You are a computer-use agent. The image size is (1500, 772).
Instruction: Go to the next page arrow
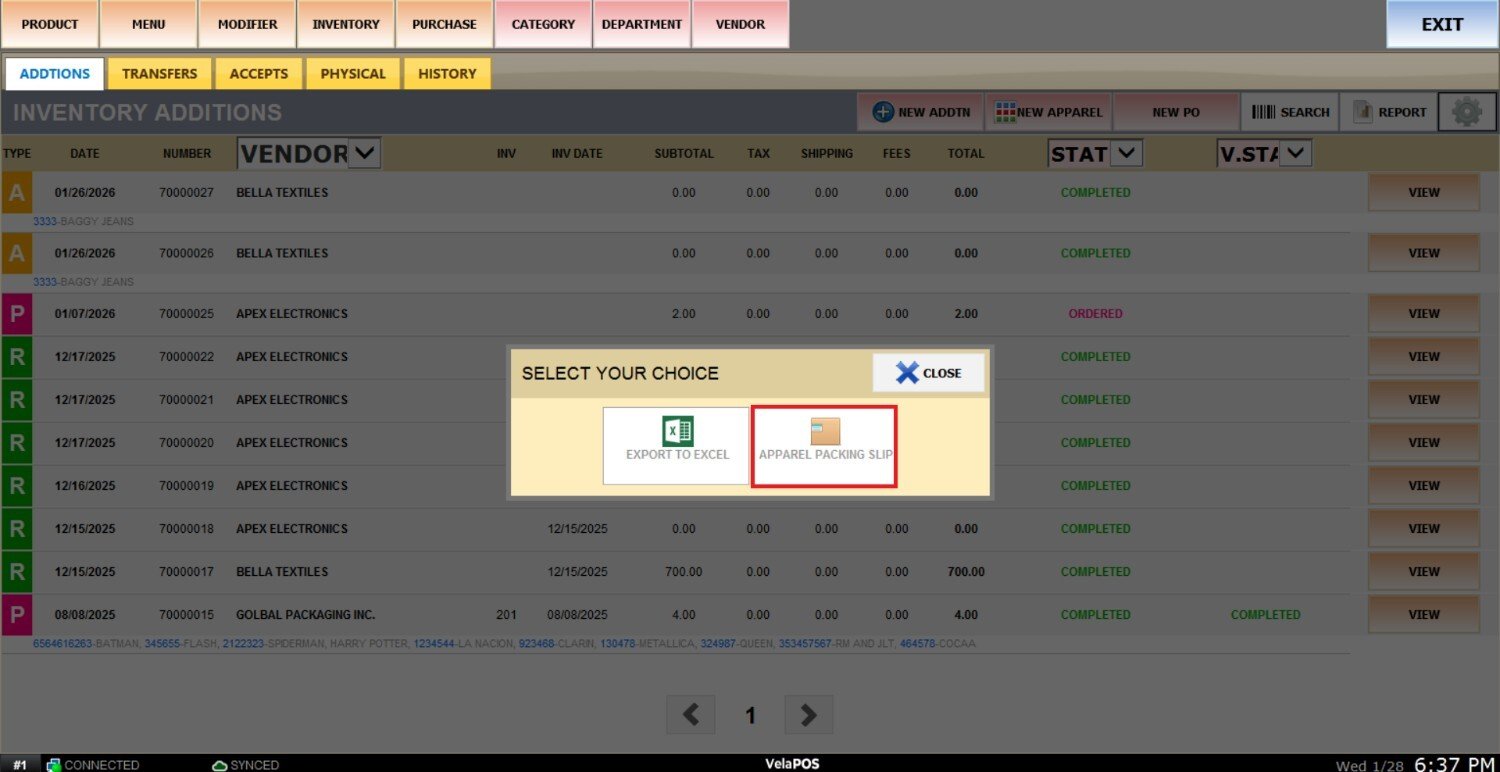[808, 715]
